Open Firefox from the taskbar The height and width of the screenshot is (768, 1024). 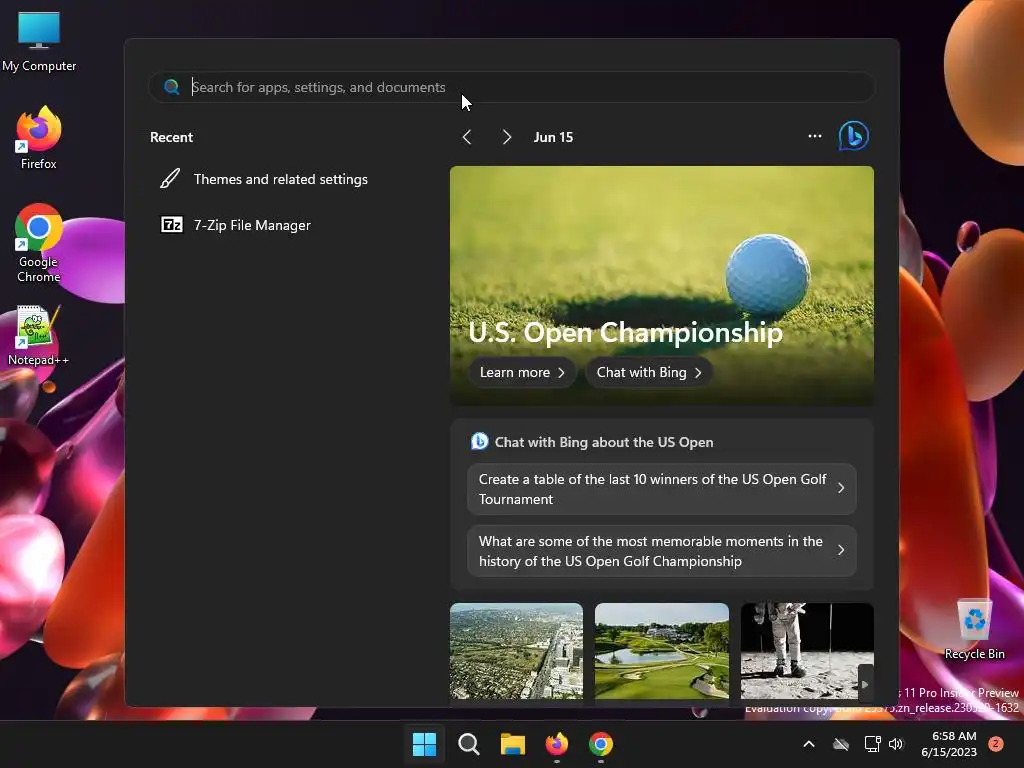tap(557, 744)
